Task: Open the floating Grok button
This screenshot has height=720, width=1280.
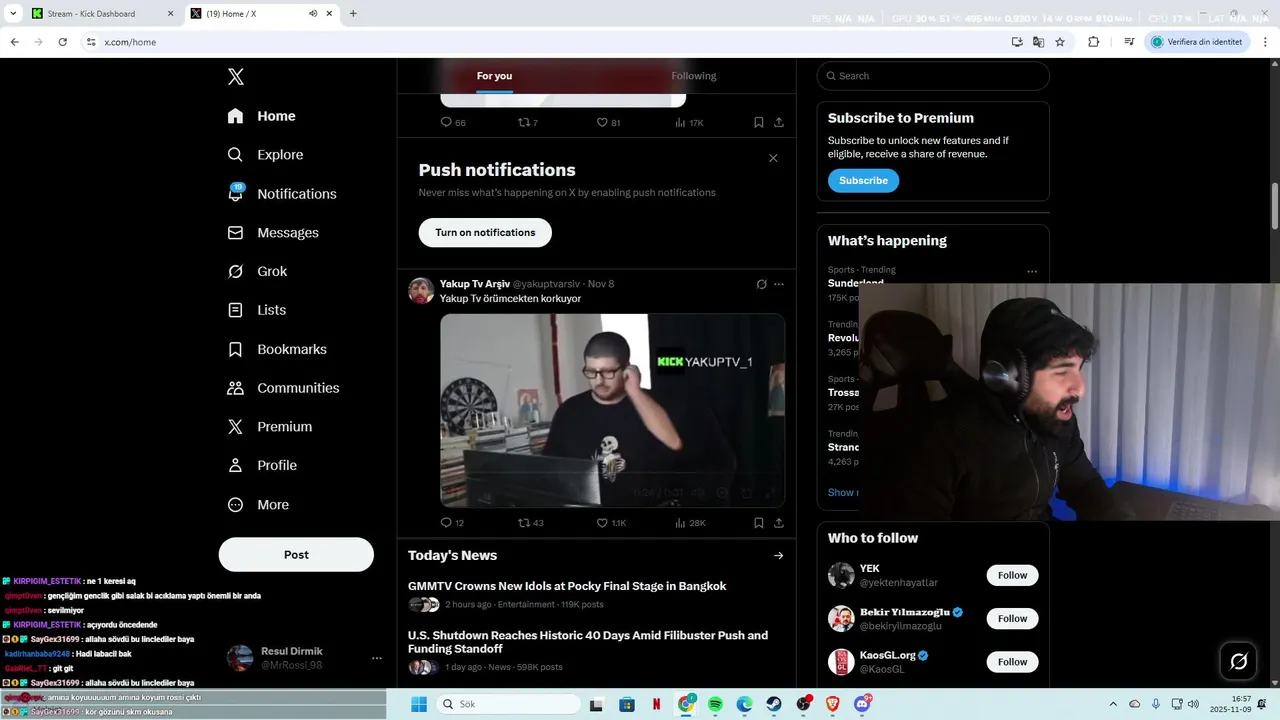Action: click(1238, 661)
